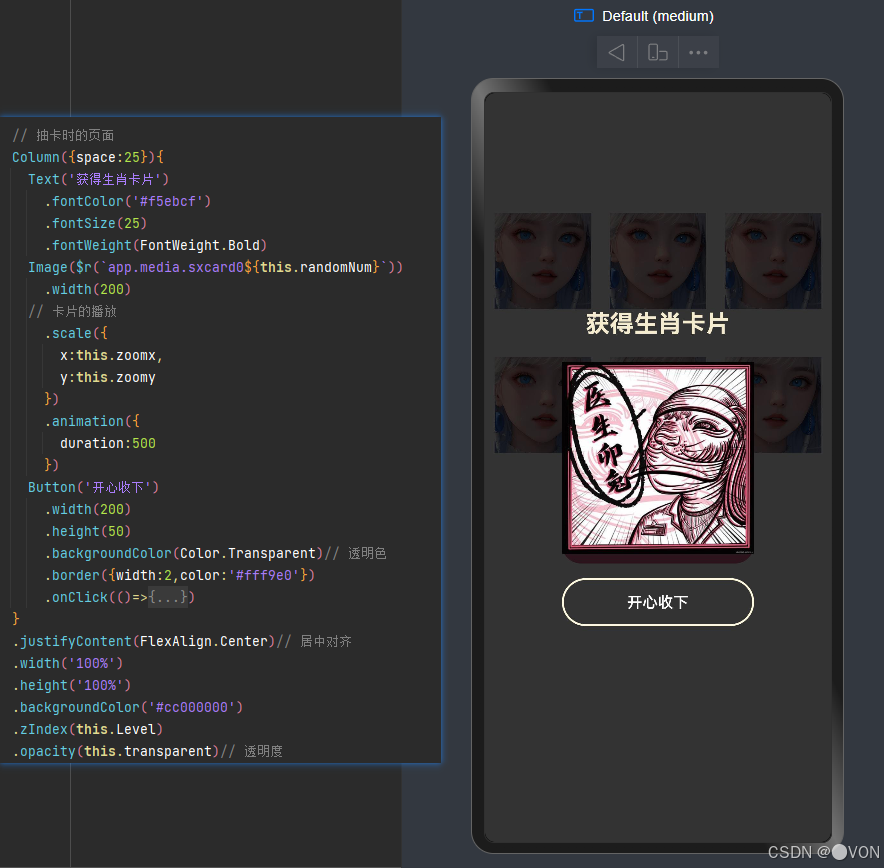Image resolution: width=884 pixels, height=868 pixels.
Task: Click the 'Default (medium)' label
Action: pos(657,16)
